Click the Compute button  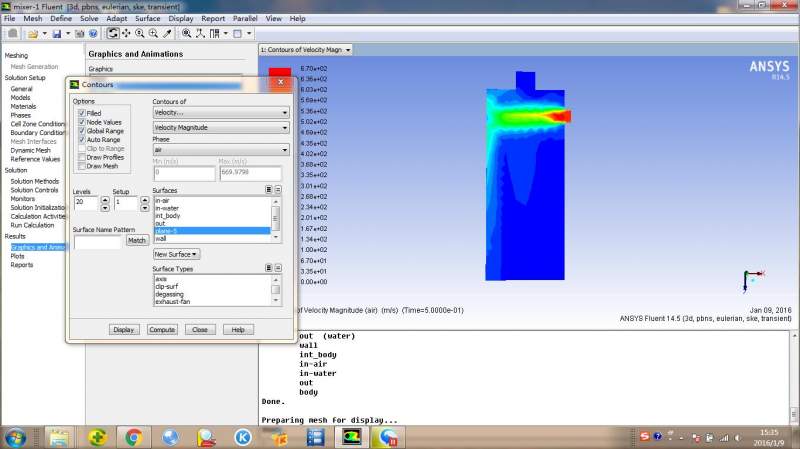click(162, 330)
